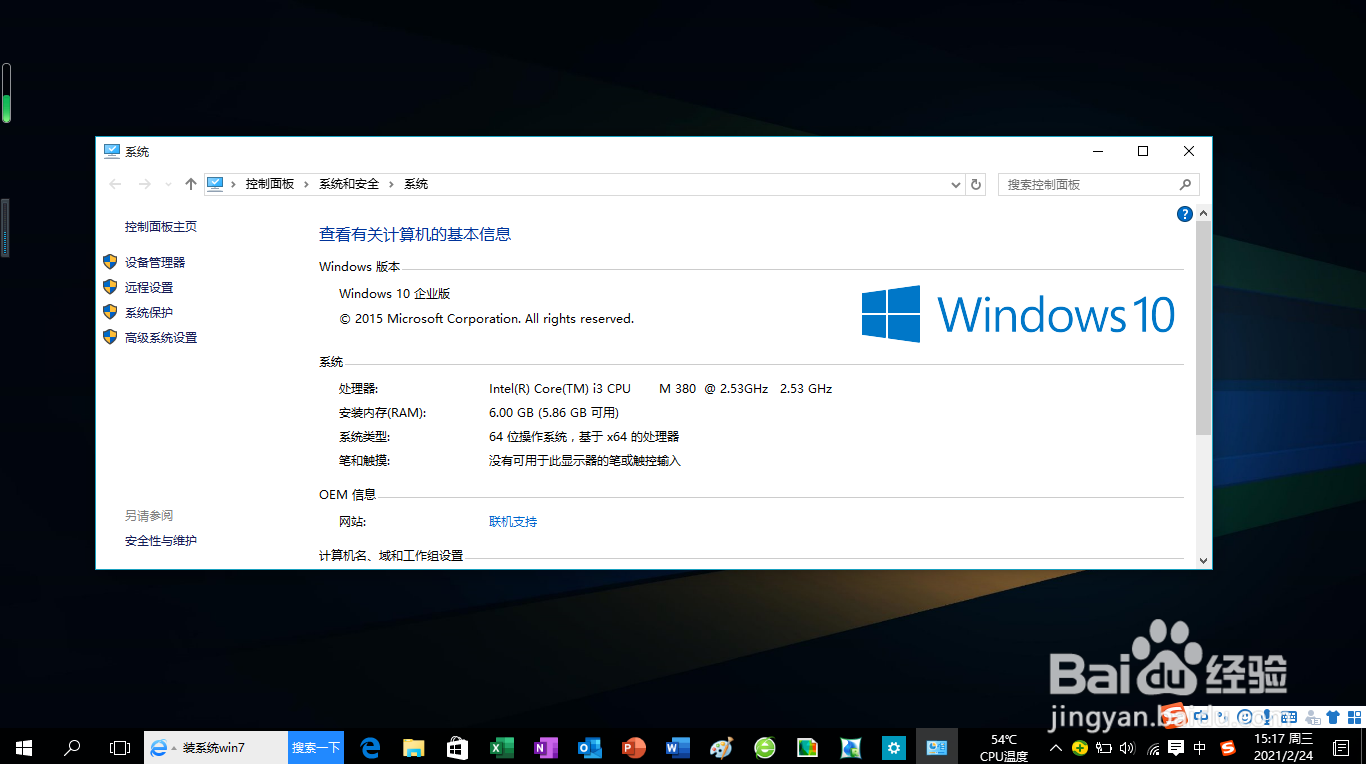1366x764 pixels.
Task: Expand the chevron after 系统和安全 breadcrumb
Action: (x=392, y=184)
